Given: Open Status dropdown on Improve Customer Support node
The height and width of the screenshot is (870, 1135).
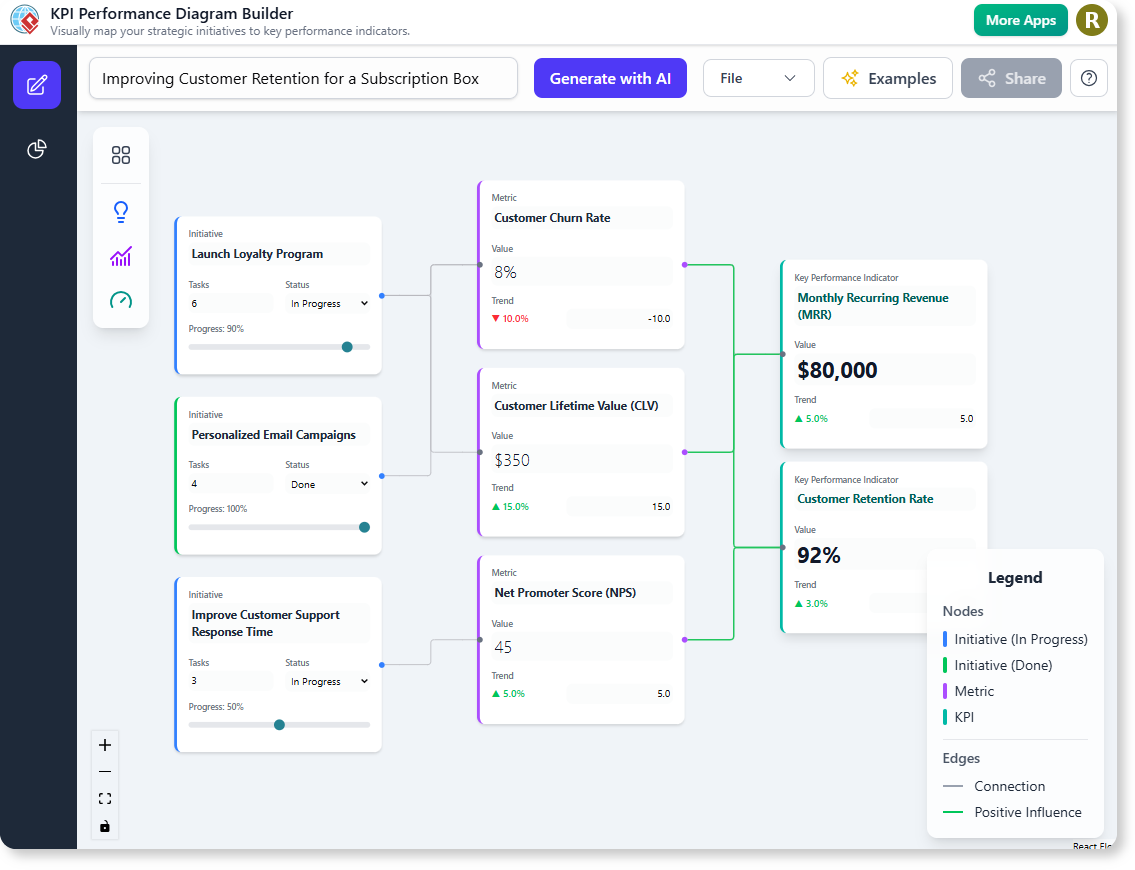Looking at the screenshot, I should (x=328, y=681).
